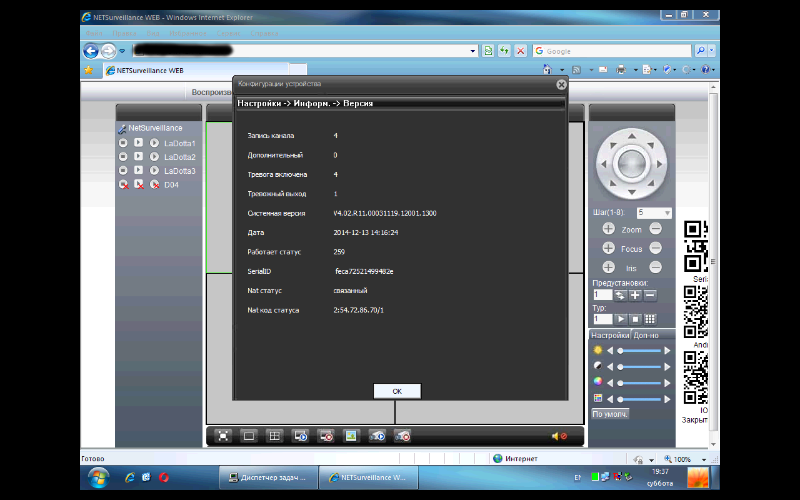Viewport: 800px width, 500px height.
Task: Choose four-window grid layout
Action: [274, 436]
